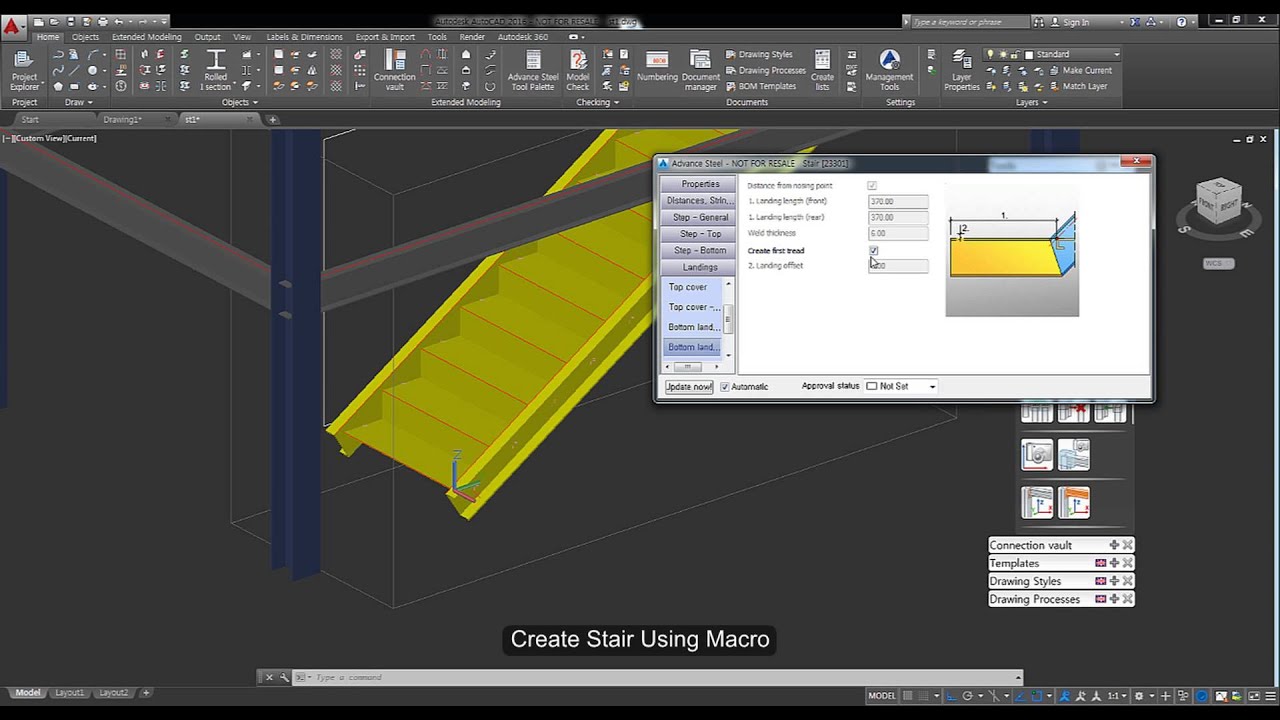
Task: Open the Connection vault icon
Action: 394,70
